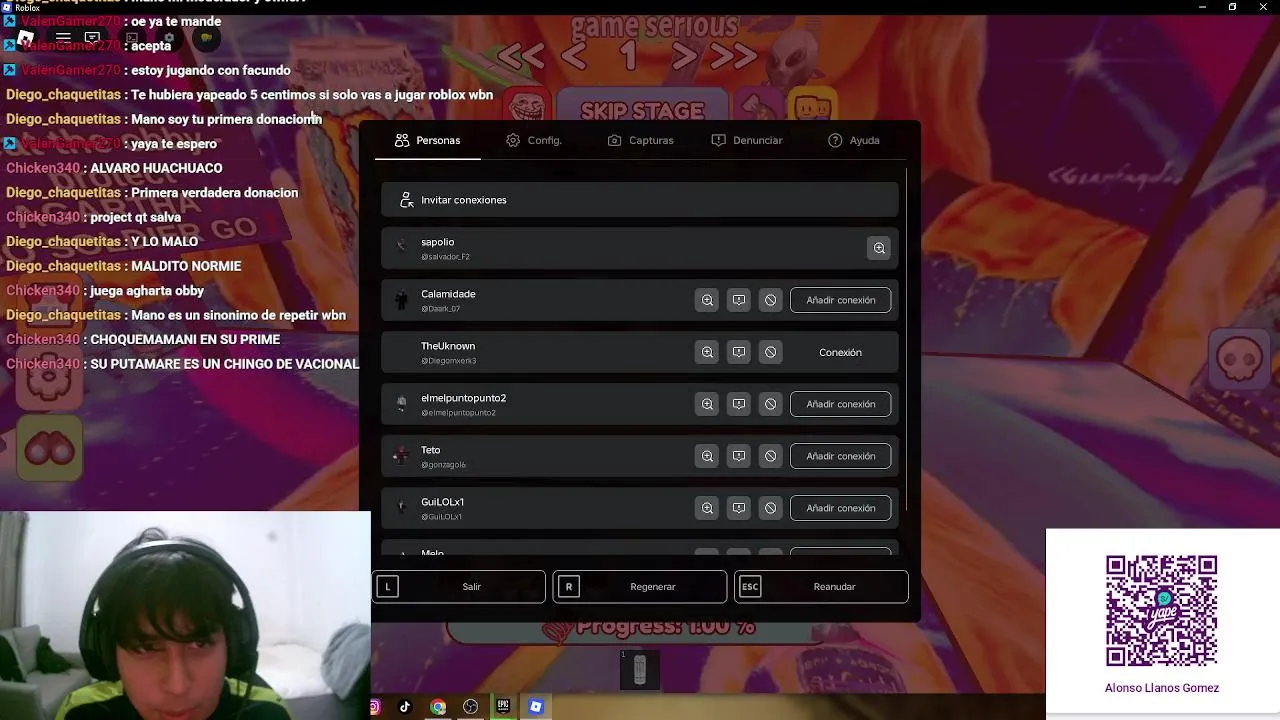Open the Capturas tab
The width and height of the screenshot is (1280, 720).
(641, 140)
